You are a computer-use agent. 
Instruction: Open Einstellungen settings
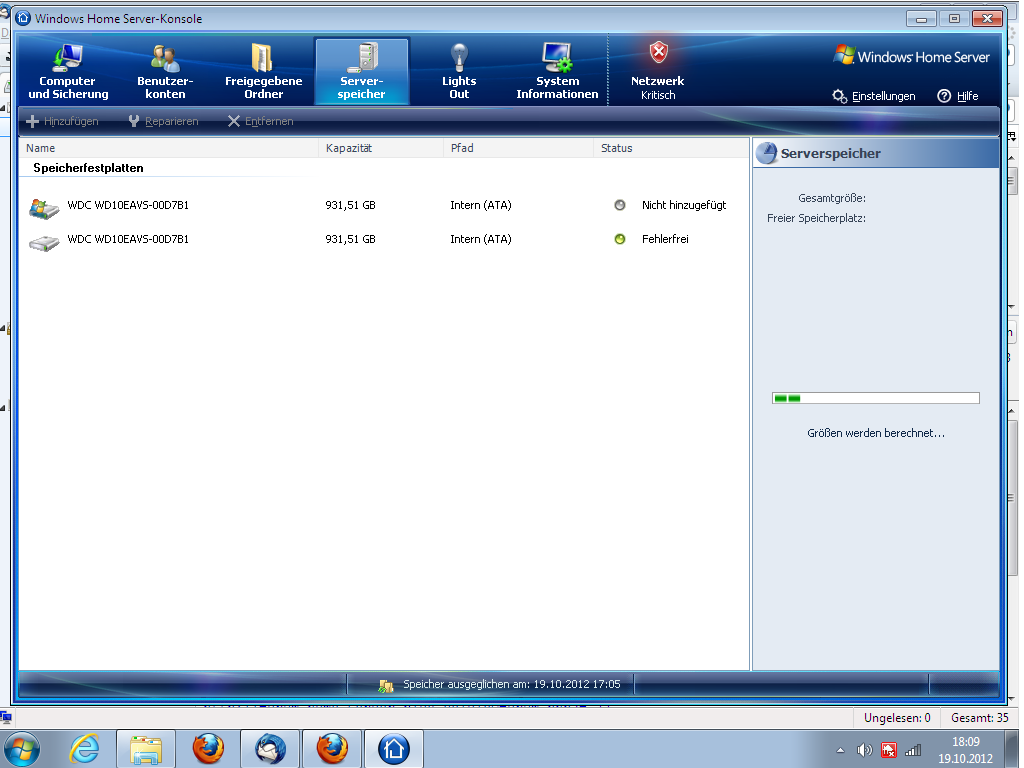[874, 96]
